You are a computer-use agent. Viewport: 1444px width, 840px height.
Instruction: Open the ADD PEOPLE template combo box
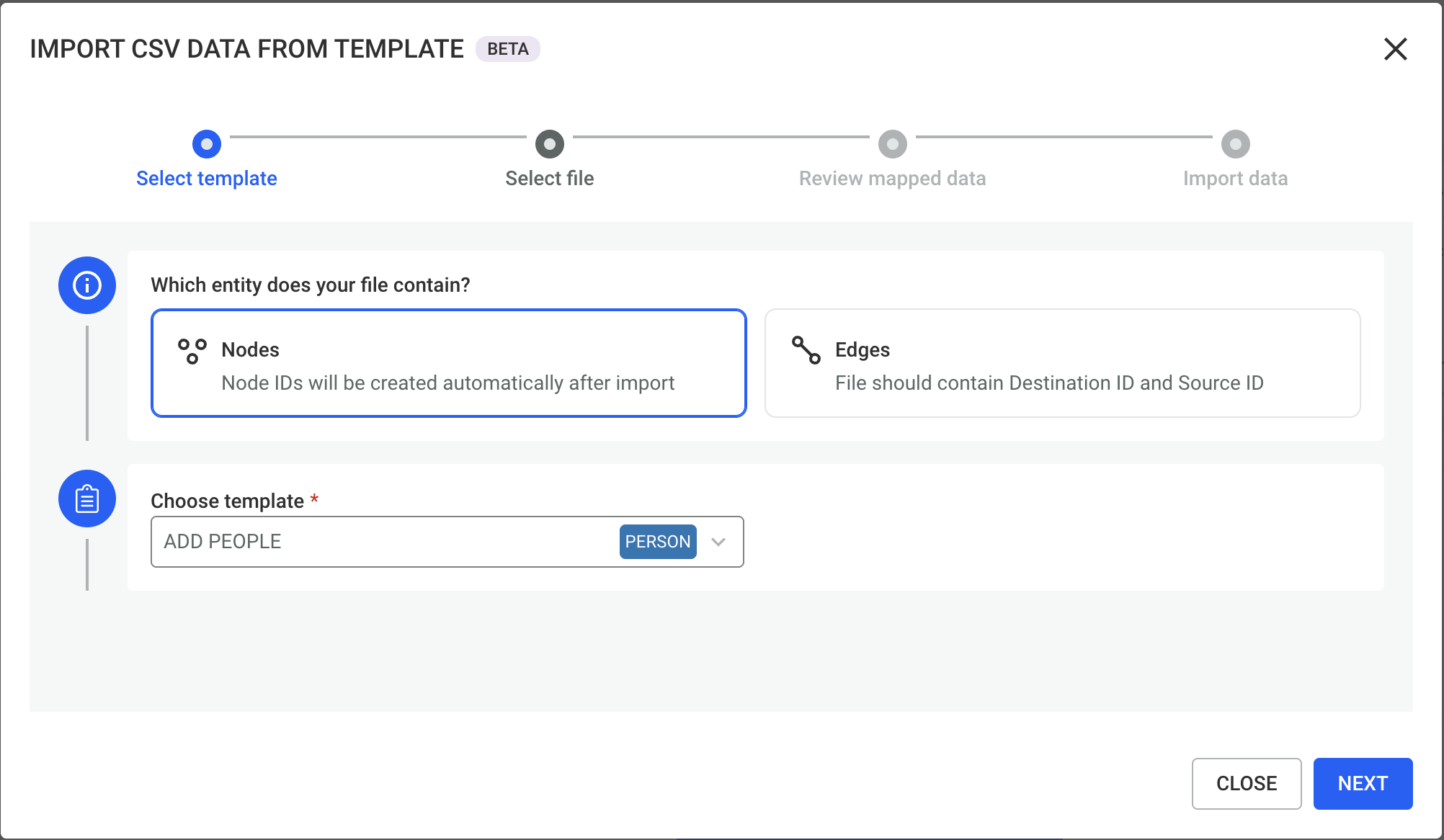click(382, 542)
